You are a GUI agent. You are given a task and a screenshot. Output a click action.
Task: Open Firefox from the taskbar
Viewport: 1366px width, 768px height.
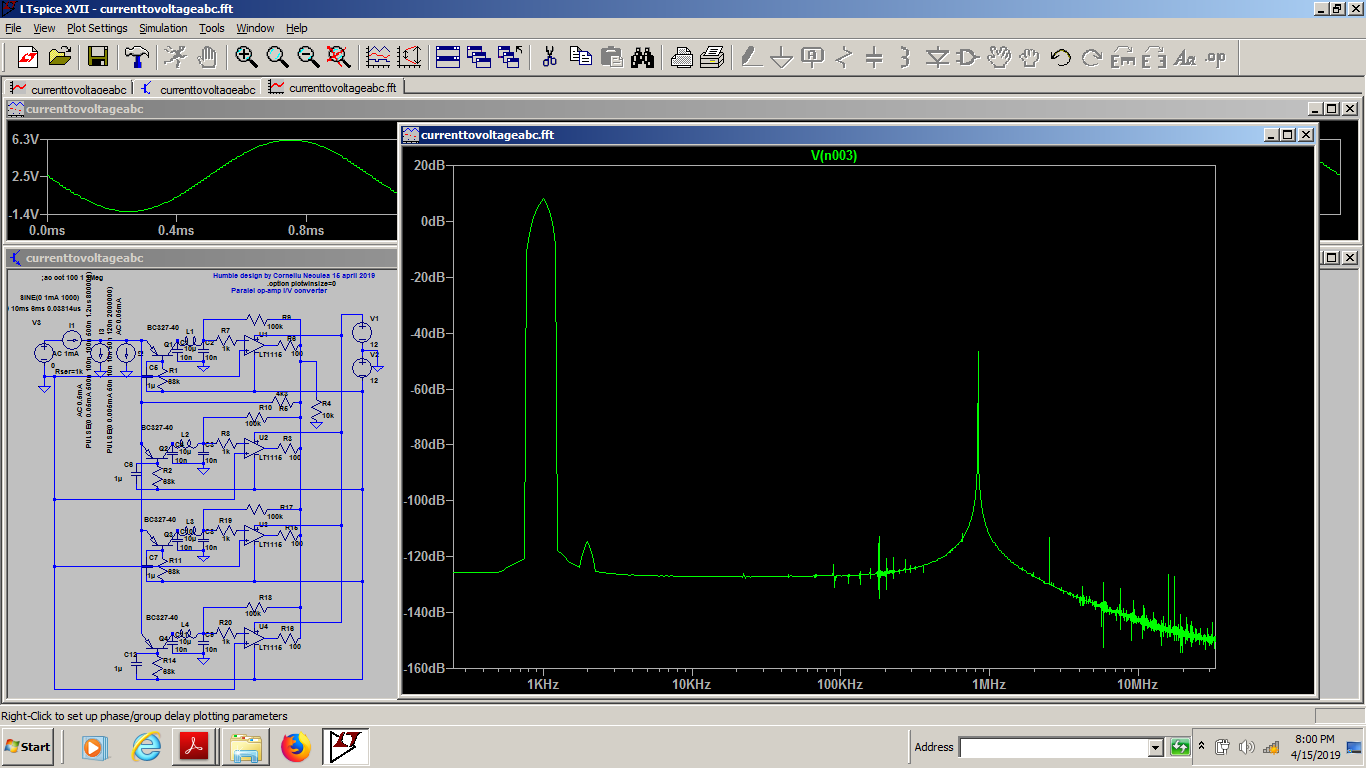click(296, 746)
